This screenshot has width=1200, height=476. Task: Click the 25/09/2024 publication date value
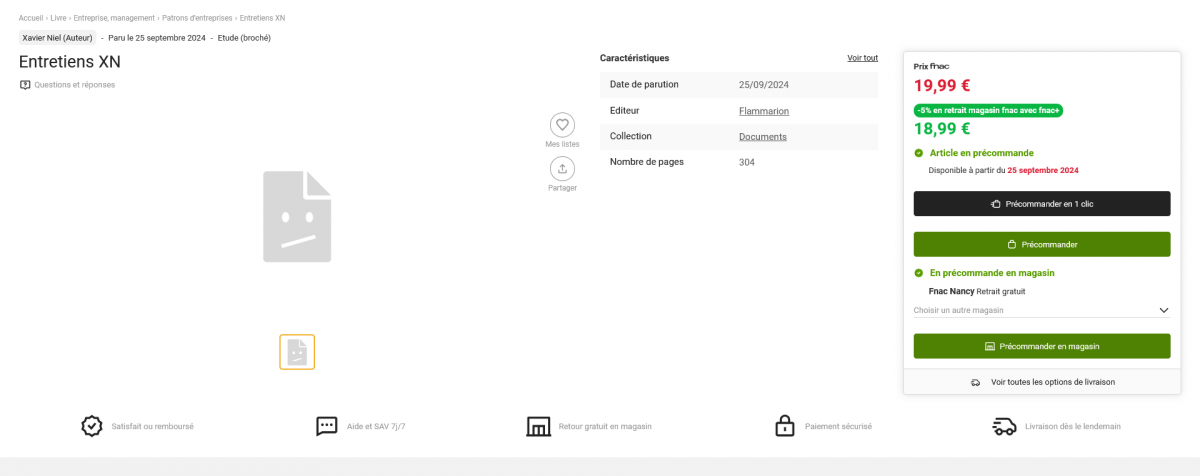pos(764,84)
